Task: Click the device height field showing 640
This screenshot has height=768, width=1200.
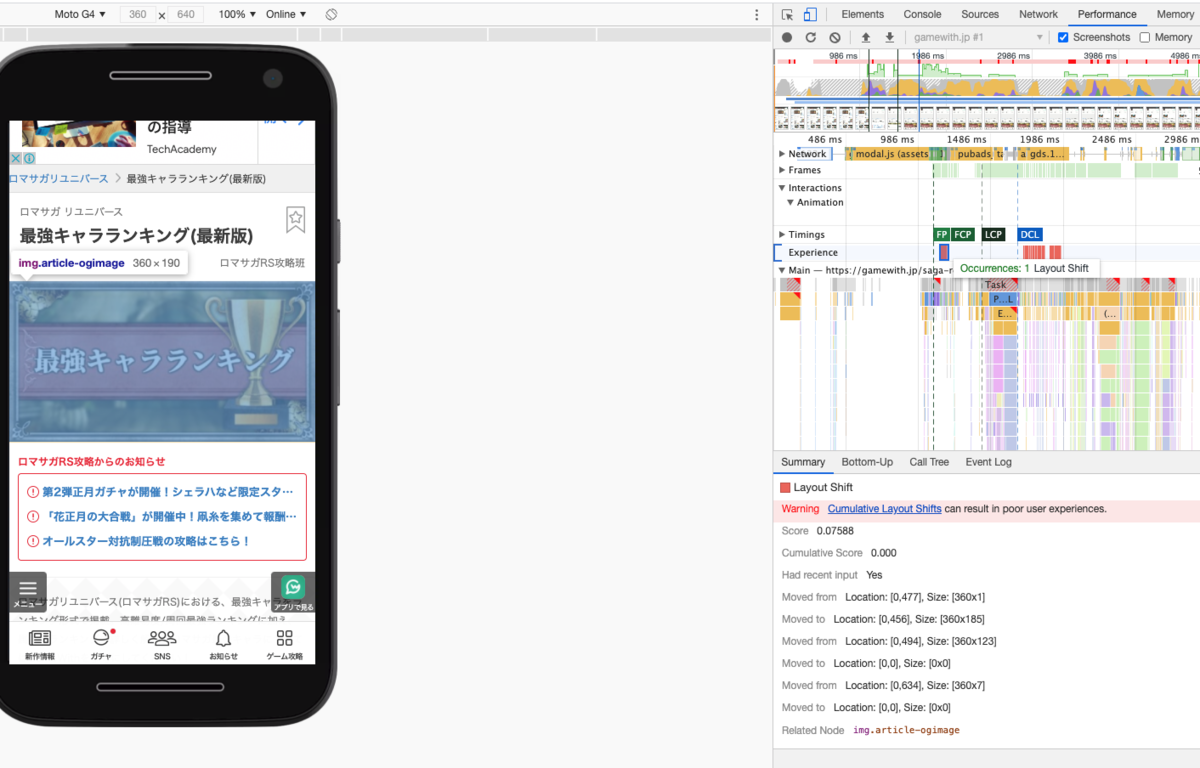Action: click(186, 14)
